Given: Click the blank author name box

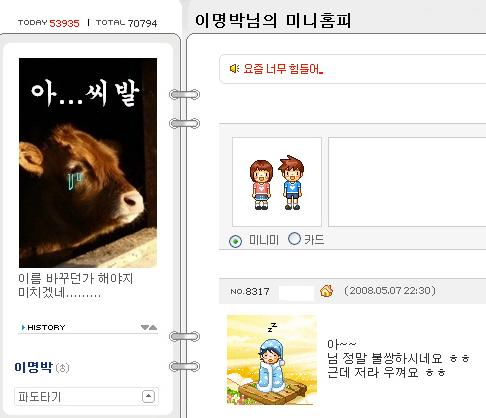Looking at the screenshot, I should 296,292.
